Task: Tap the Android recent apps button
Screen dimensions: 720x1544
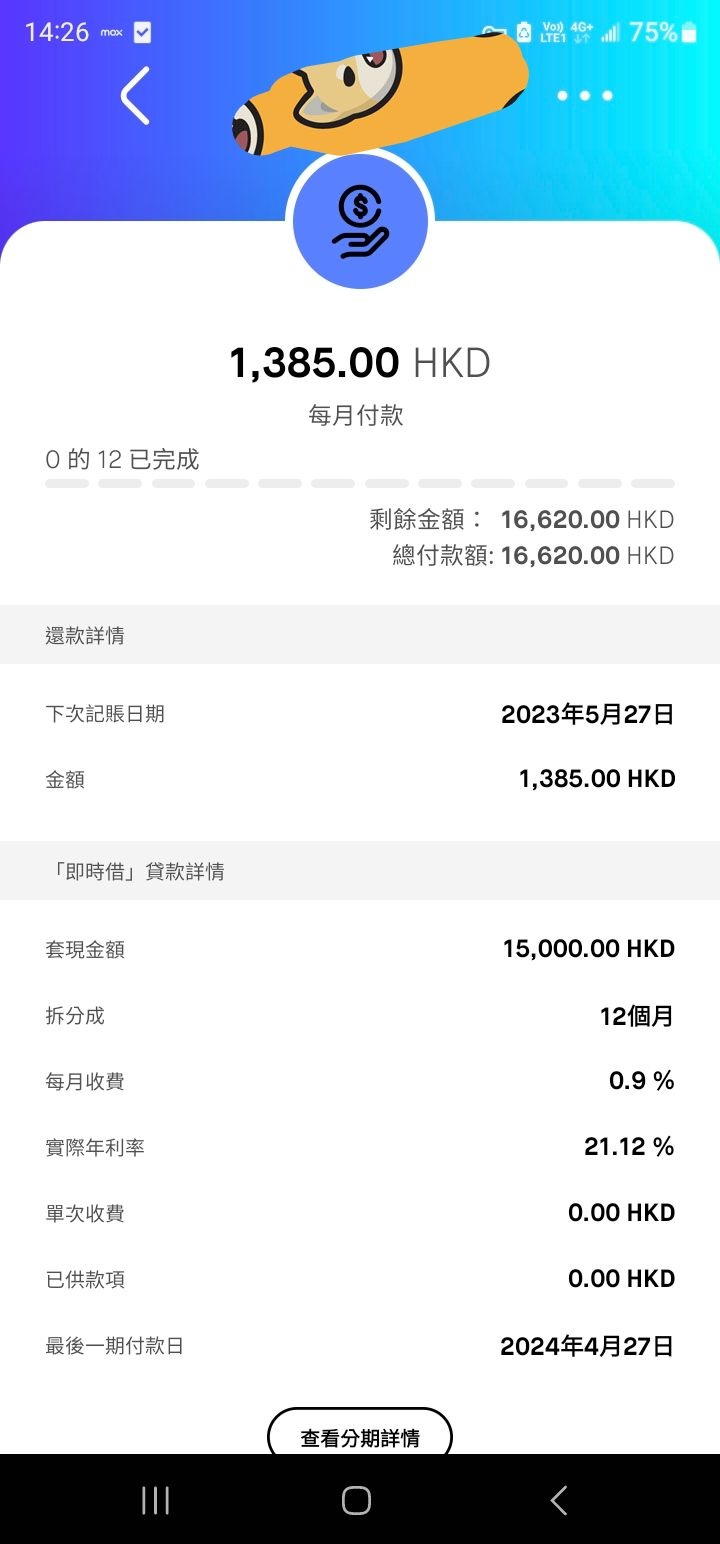Action: point(155,1500)
